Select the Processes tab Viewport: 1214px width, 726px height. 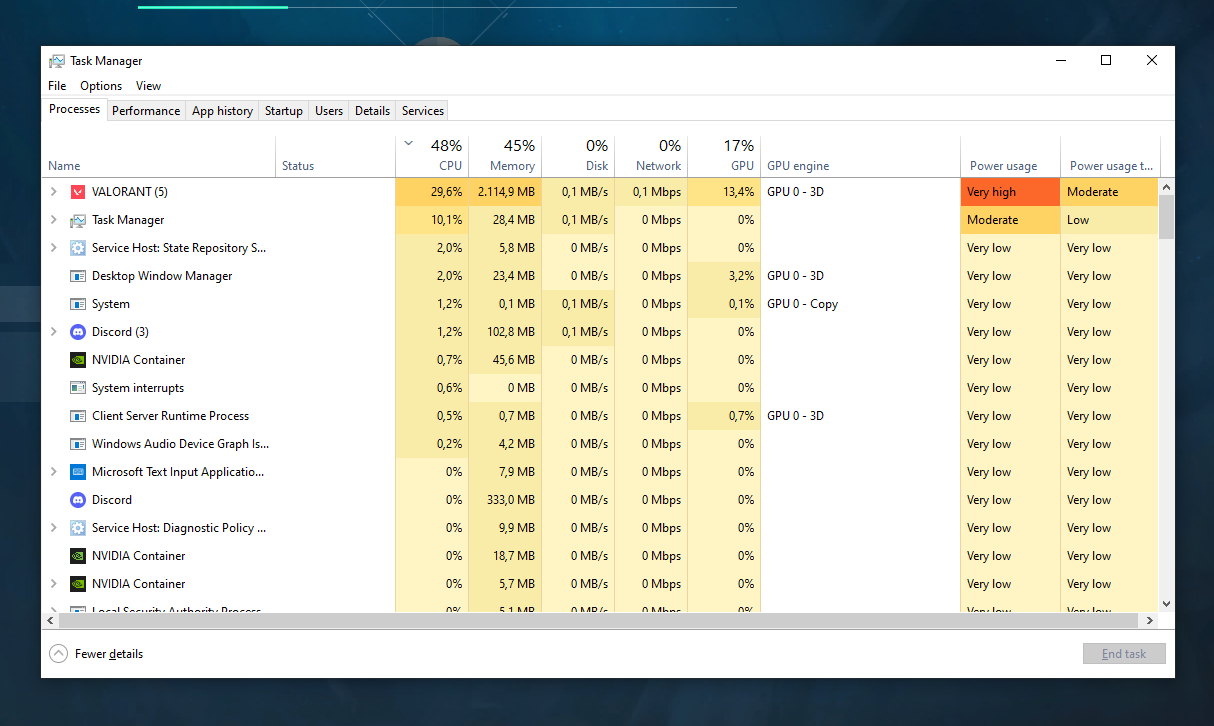coord(75,109)
